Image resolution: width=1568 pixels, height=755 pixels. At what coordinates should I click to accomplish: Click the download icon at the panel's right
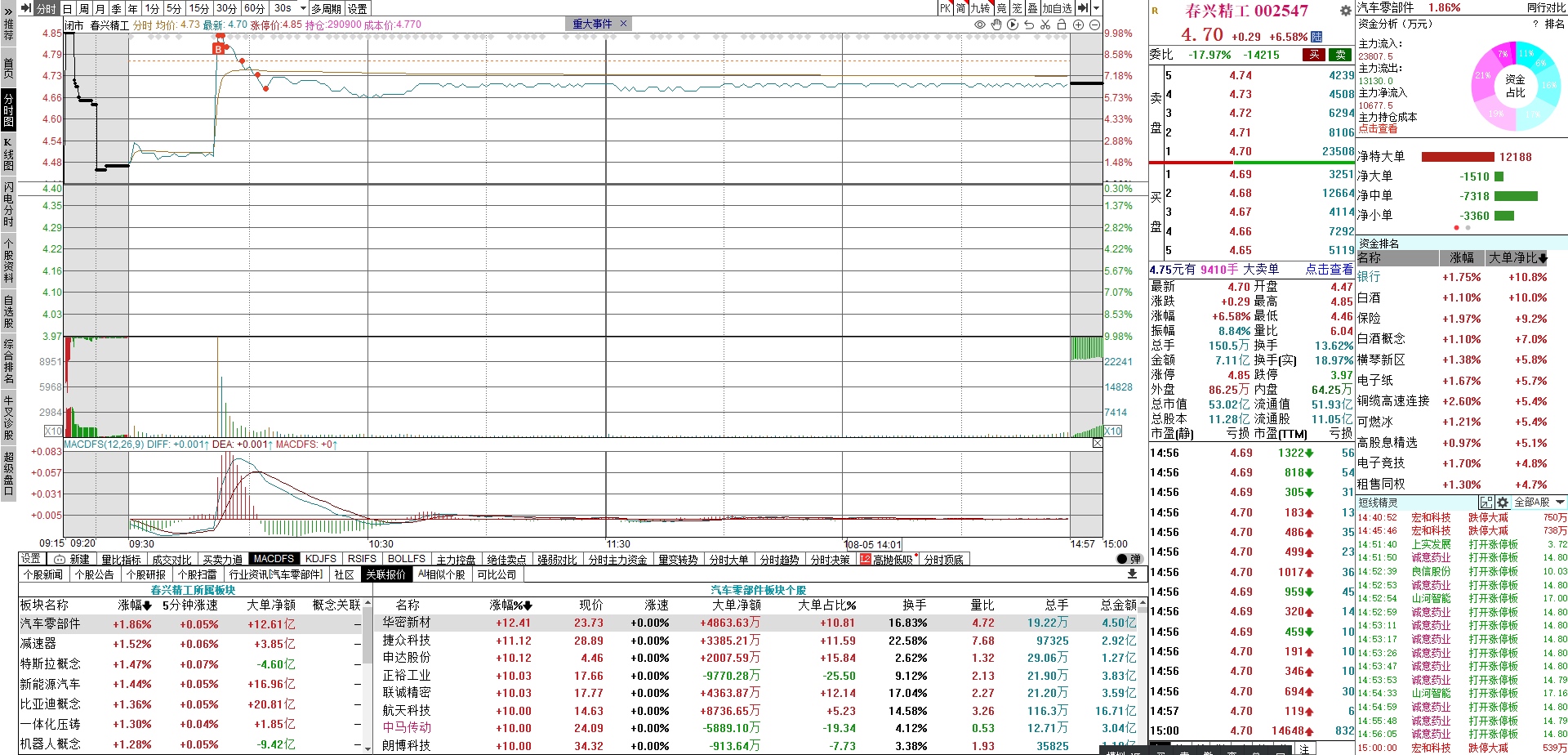(1132, 574)
